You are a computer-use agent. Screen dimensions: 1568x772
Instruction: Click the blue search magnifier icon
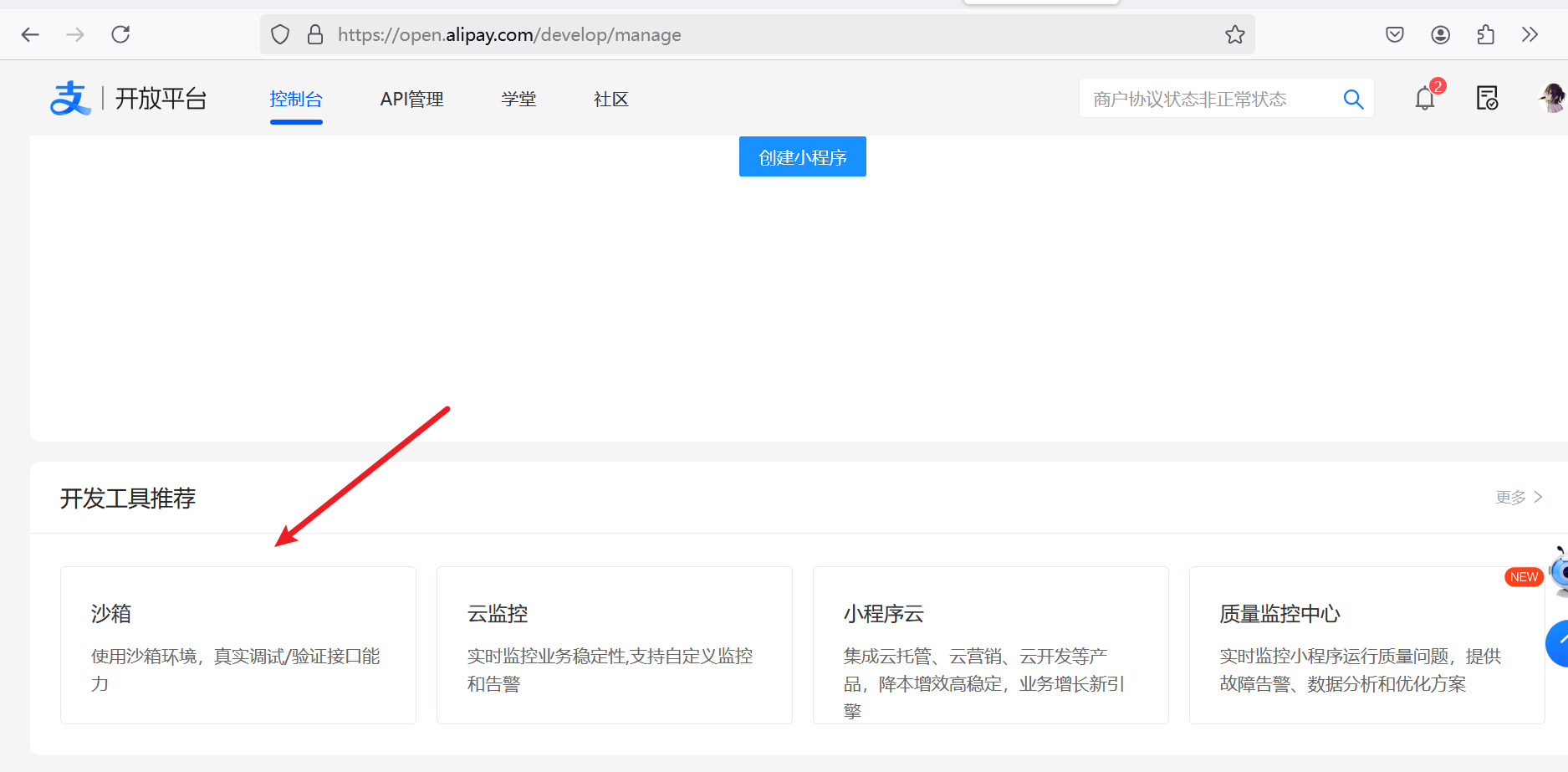1353,99
